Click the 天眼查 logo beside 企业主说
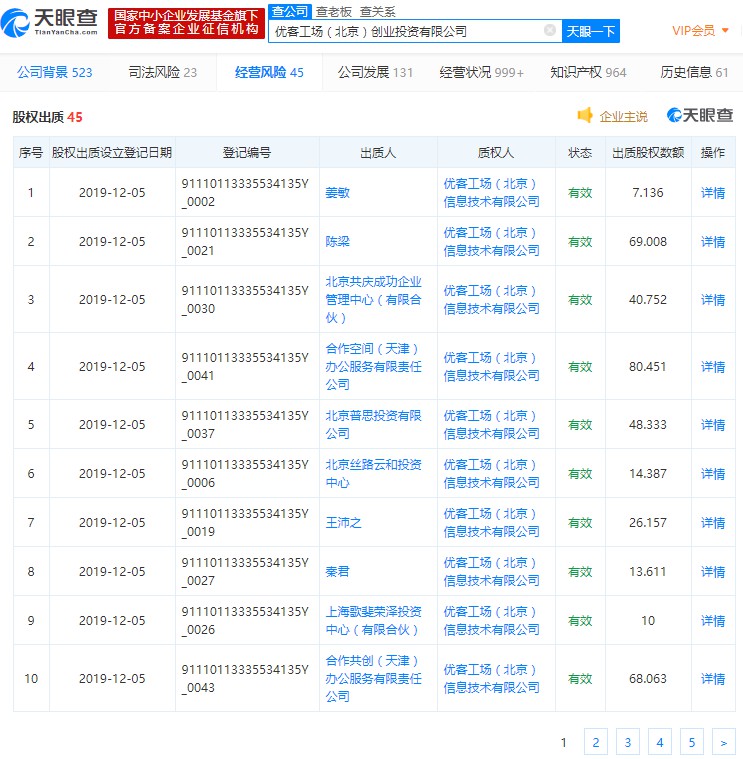 (700, 116)
